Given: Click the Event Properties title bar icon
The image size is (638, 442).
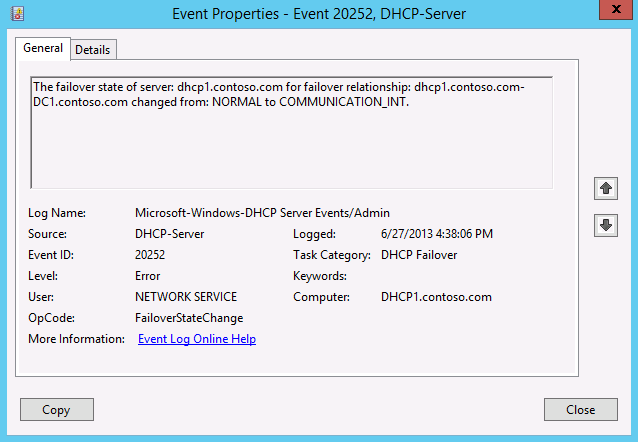Looking at the screenshot, I should 17,13.
